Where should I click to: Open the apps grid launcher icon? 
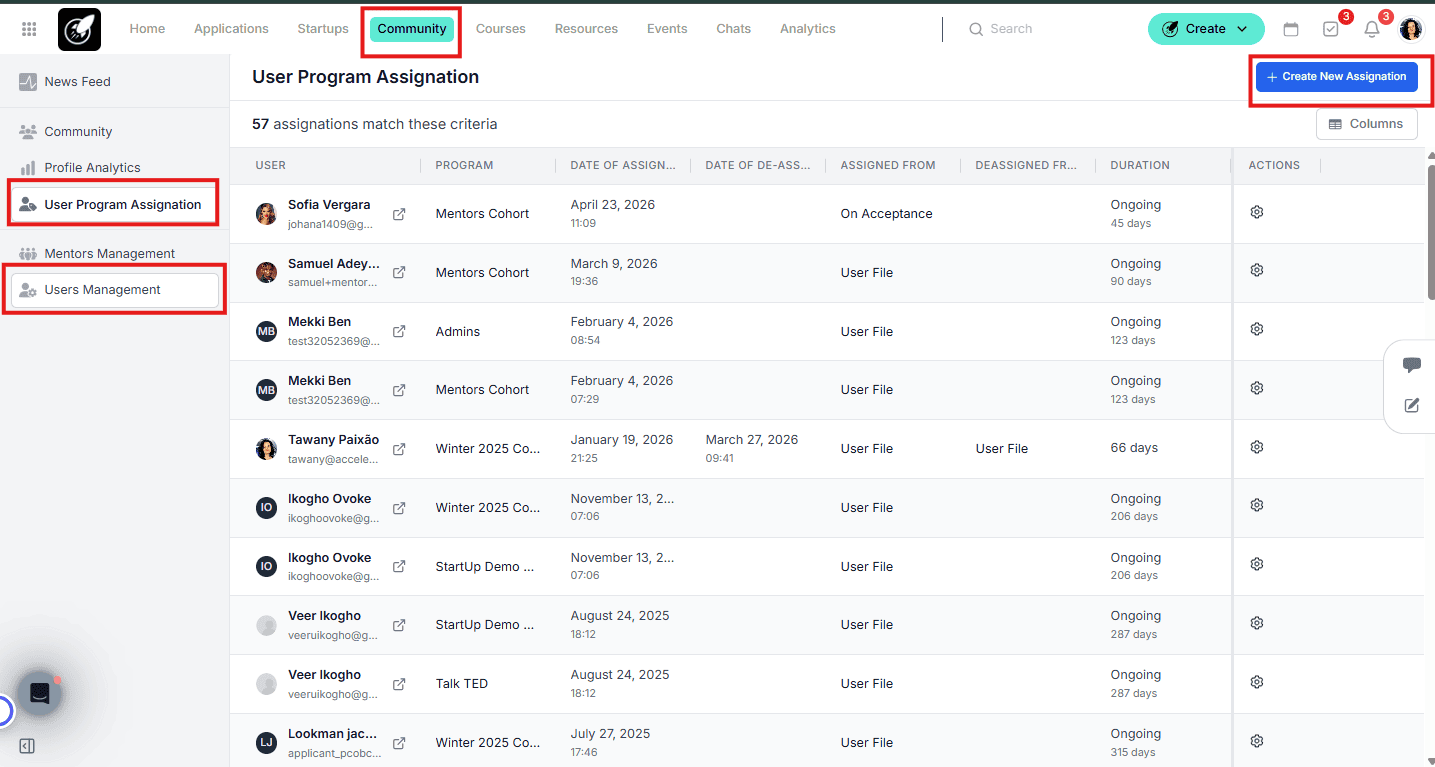click(x=29, y=29)
